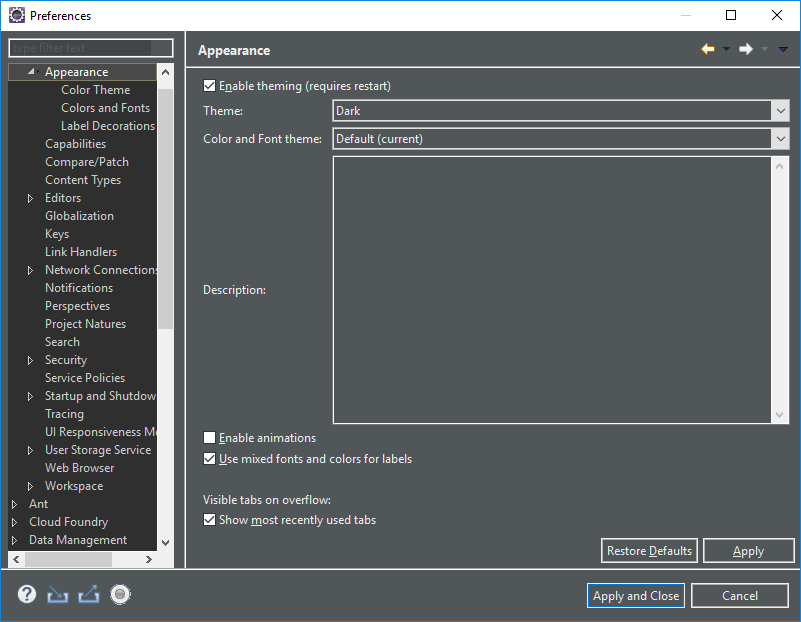Collapse the Appearance tree node
Viewport: 801px width, 622px height.
point(31,72)
